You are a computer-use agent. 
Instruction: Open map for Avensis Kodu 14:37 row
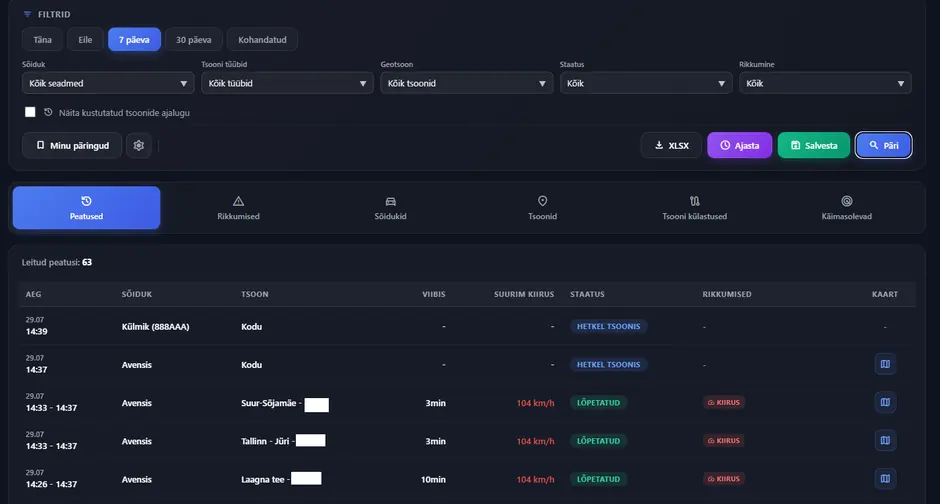point(885,364)
